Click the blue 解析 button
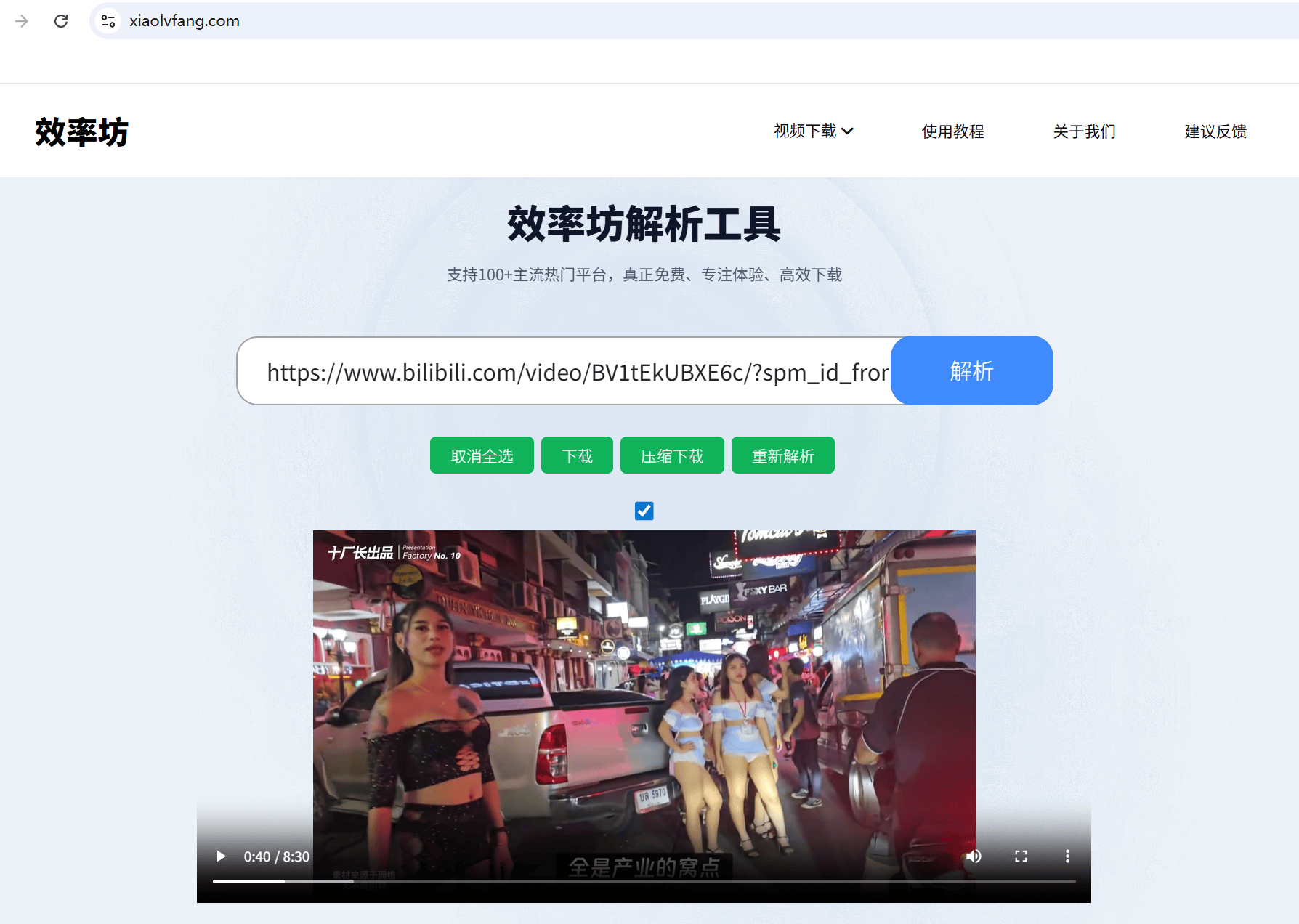This screenshot has height=924, width=1299. tap(971, 370)
